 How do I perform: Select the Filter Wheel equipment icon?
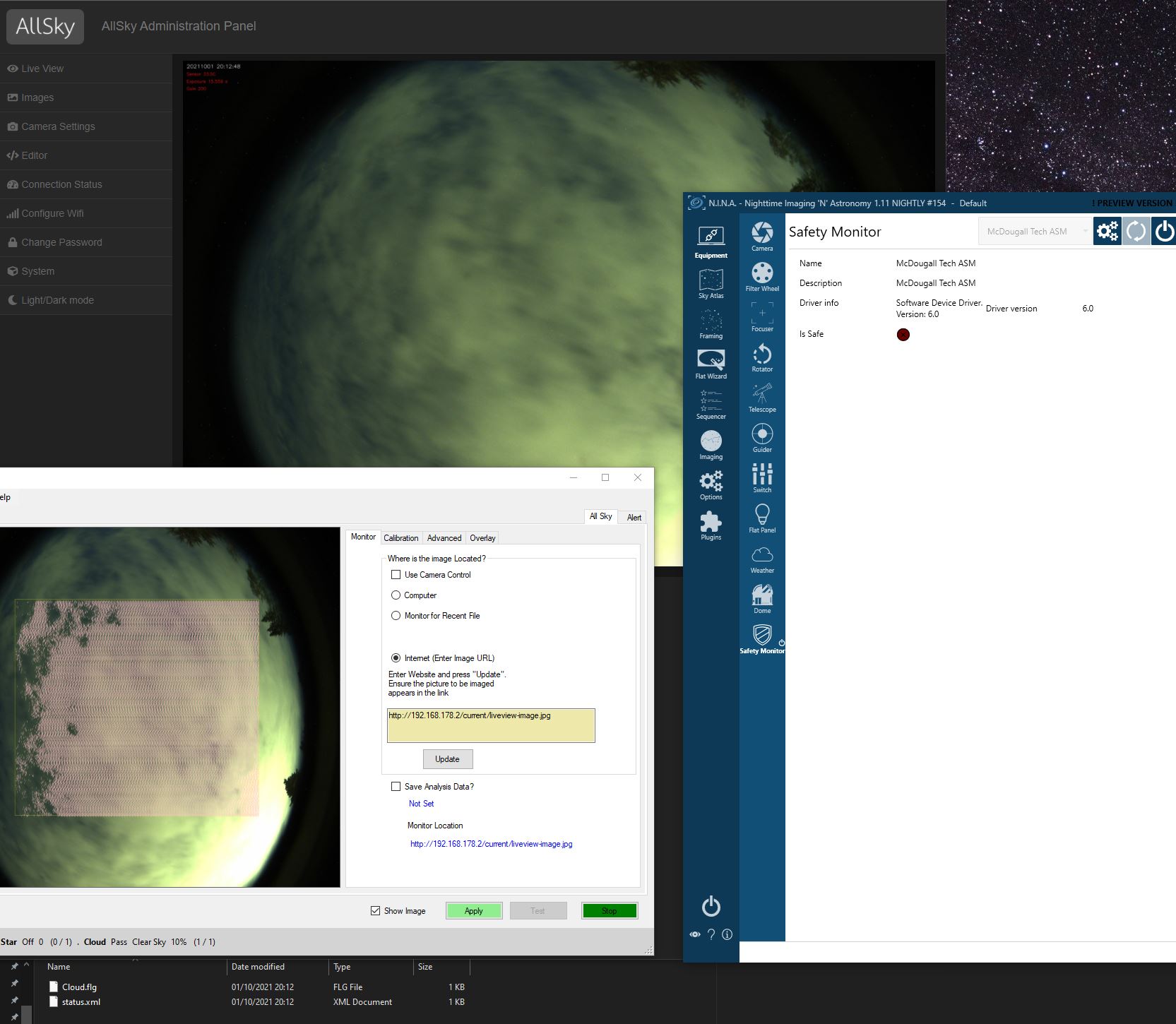click(762, 277)
